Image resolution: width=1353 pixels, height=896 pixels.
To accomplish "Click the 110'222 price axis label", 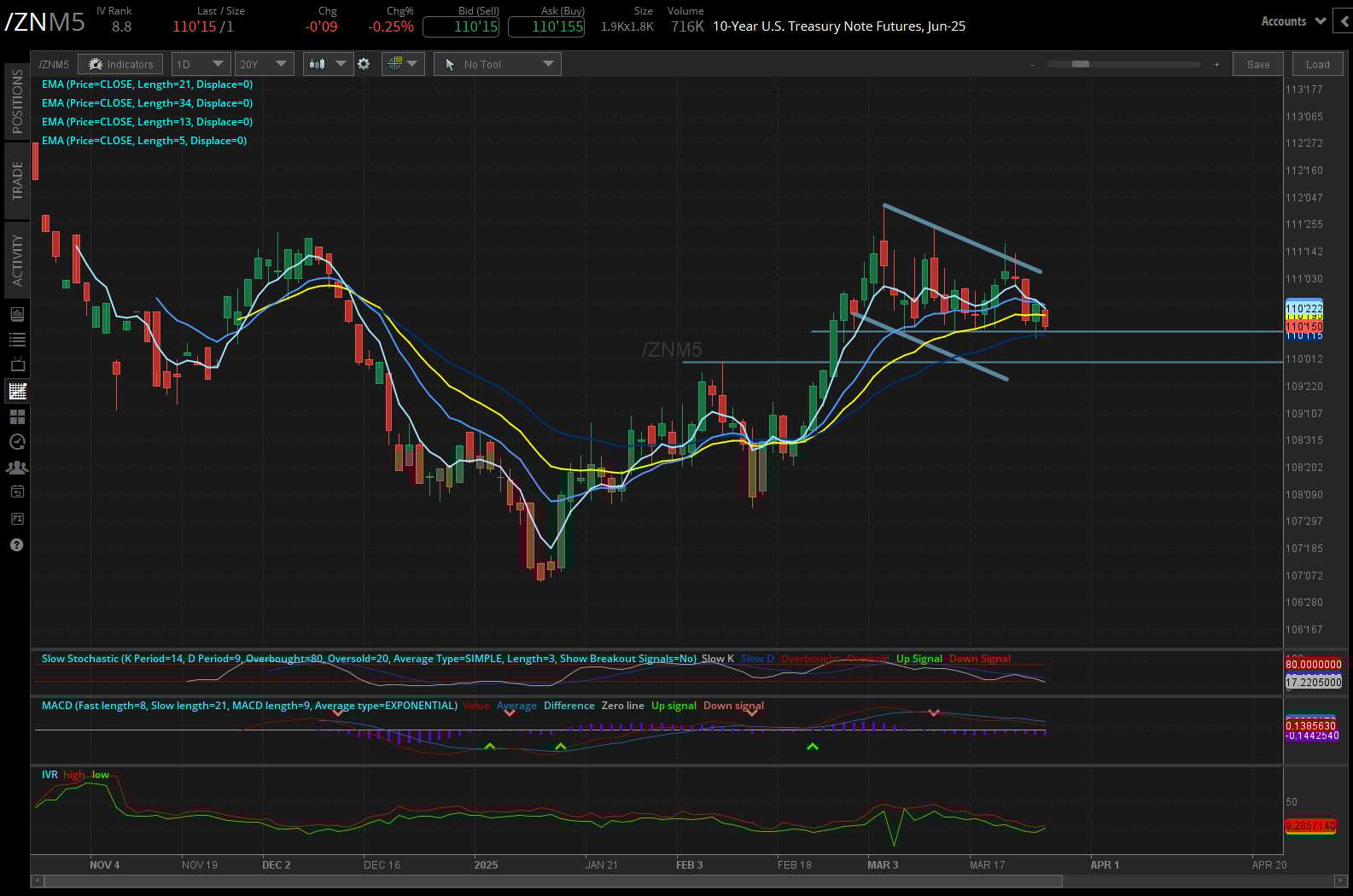I will 1303,308.
